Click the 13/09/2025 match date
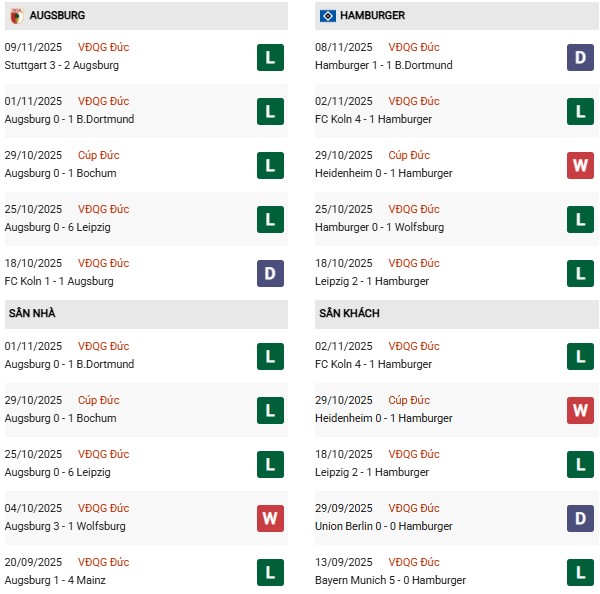Image resolution: width=600 pixels, height=594 pixels. (x=345, y=562)
